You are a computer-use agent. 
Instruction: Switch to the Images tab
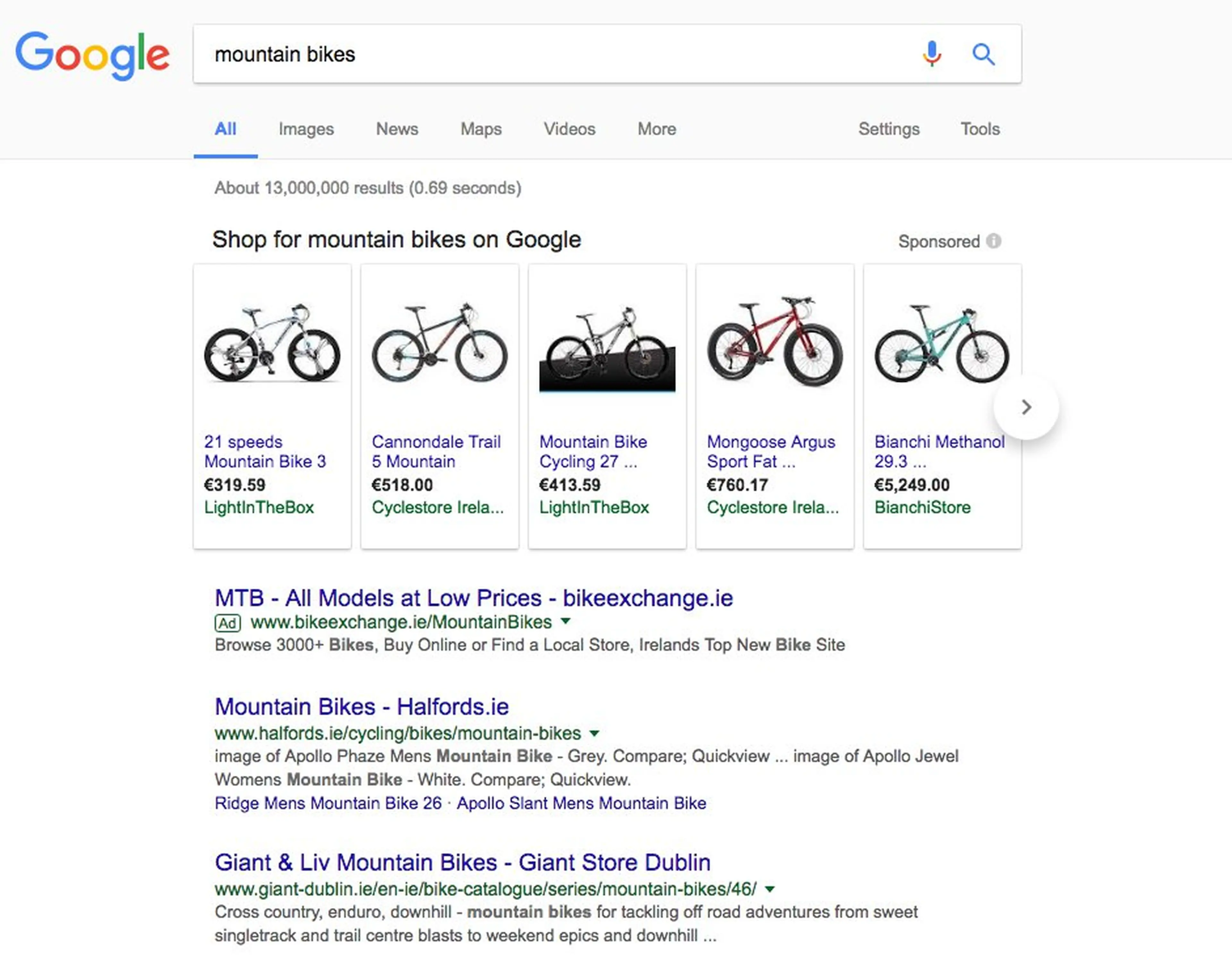[x=306, y=129]
